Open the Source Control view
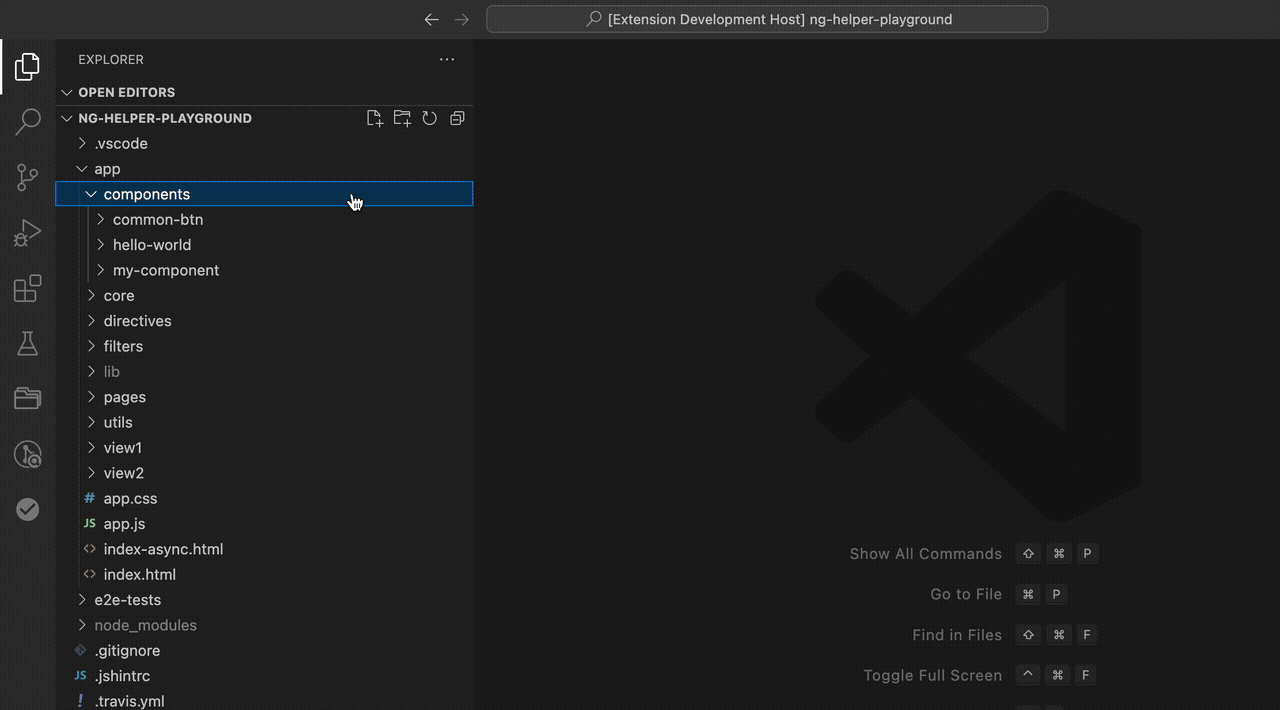The image size is (1280, 710). (27, 178)
